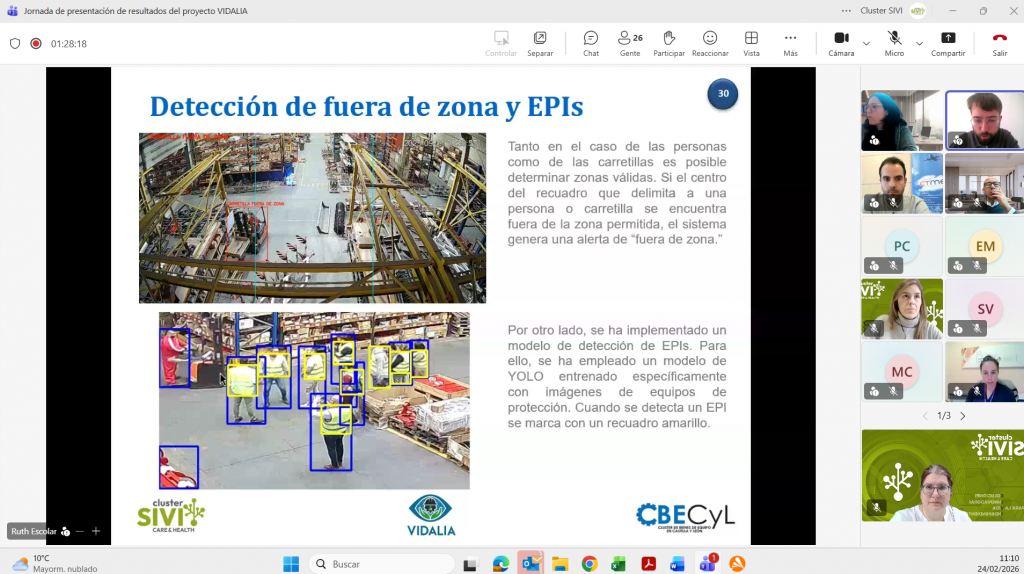Image resolution: width=1024 pixels, height=574 pixels.
Task: Expand camera options dropdown arrow
Action: [x=866, y=44]
